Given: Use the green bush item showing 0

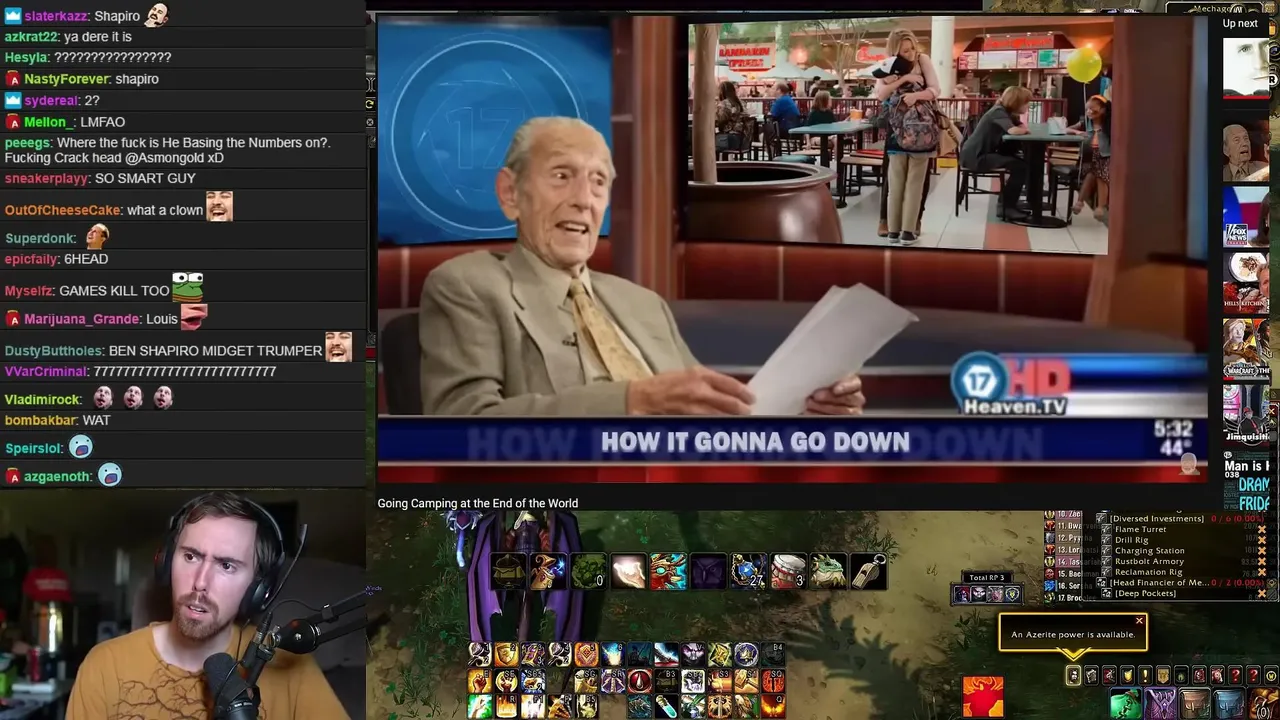Looking at the screenshot, I should [589, 571].
